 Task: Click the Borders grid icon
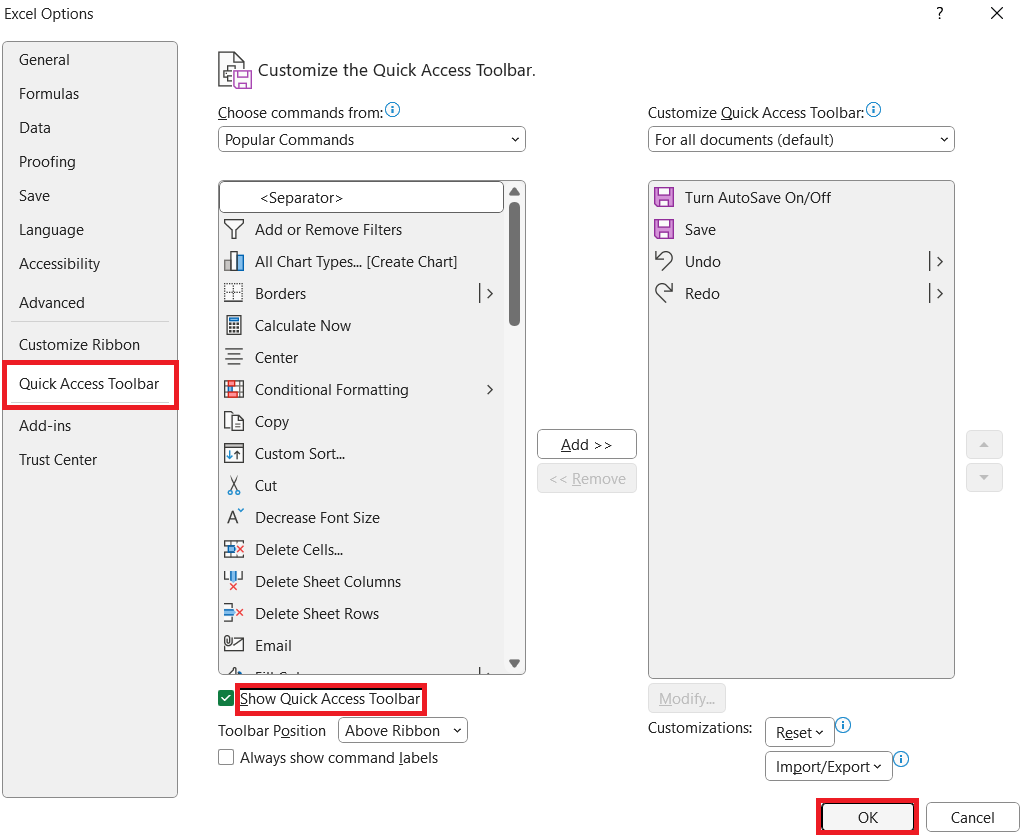[x=234, y=293]
